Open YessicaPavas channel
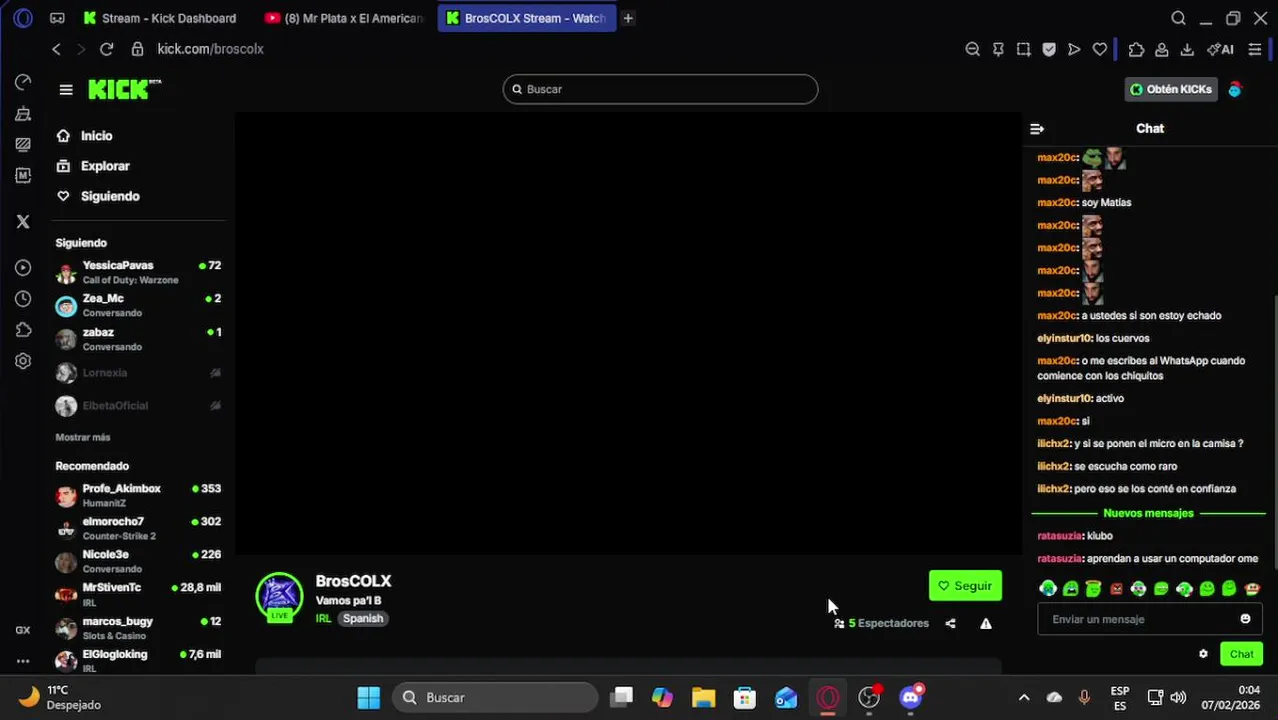 tap(138, 271)
